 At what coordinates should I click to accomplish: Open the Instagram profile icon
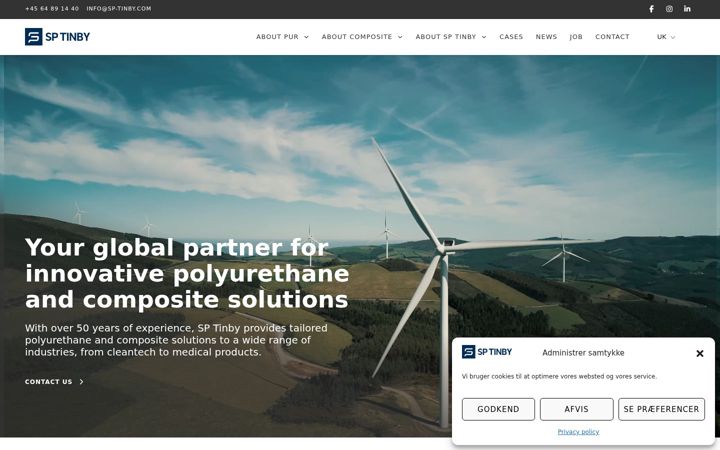pyautogui.click(x=669, y=9)
